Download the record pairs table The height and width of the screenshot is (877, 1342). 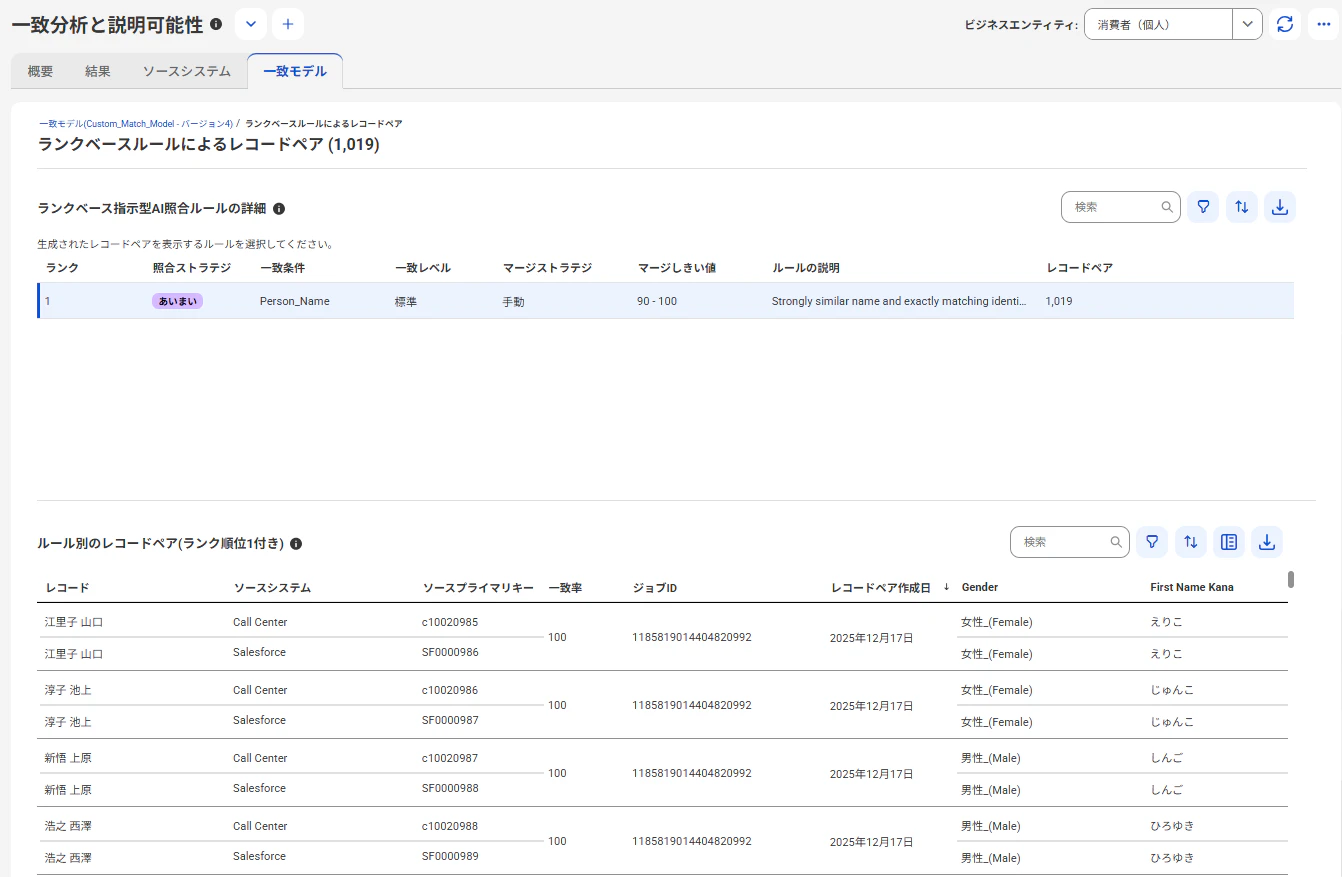1267,542
